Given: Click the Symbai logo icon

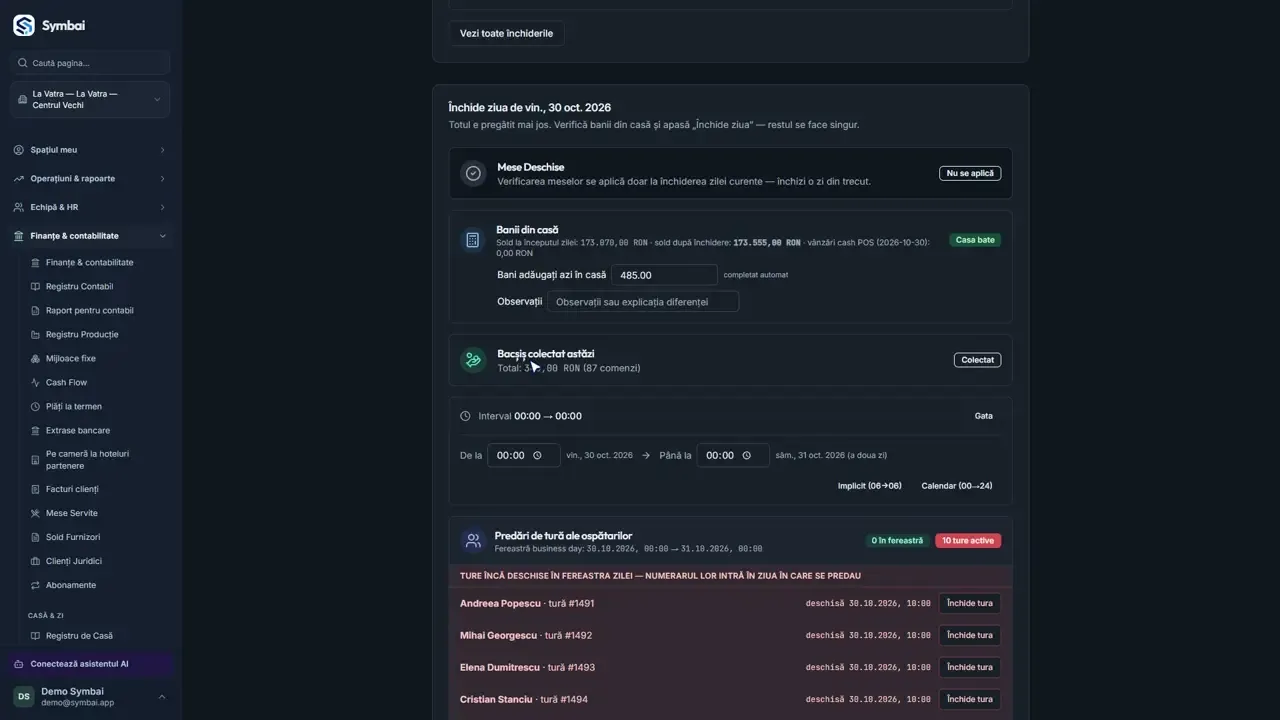Looking at the screenshot, I should coord(23,26).
